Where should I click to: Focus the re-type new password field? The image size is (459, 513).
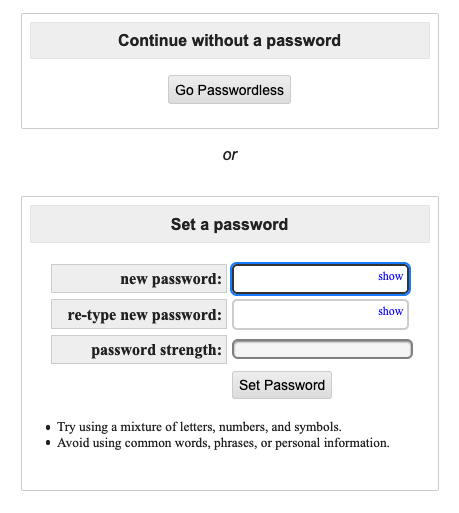pyautogui.click(x=320, y=314)
